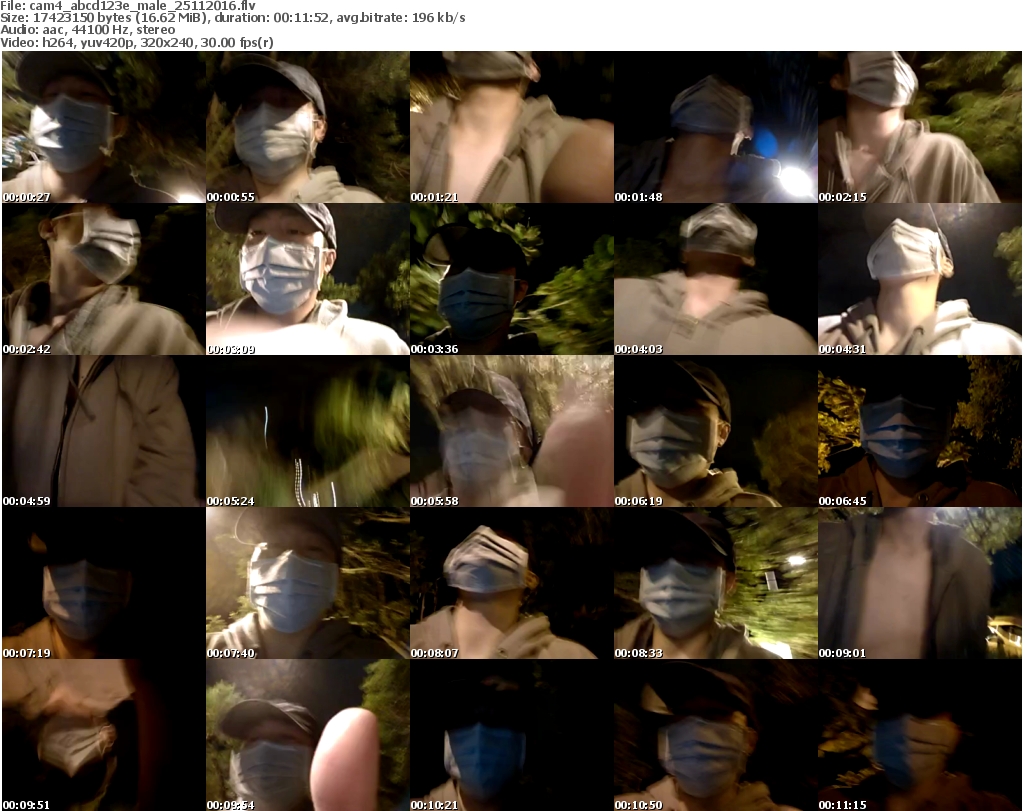View the frame timestamped 00:08:33
This screenshot has width=1024, height=811.
pyautogui.click(x=716, y=583)
